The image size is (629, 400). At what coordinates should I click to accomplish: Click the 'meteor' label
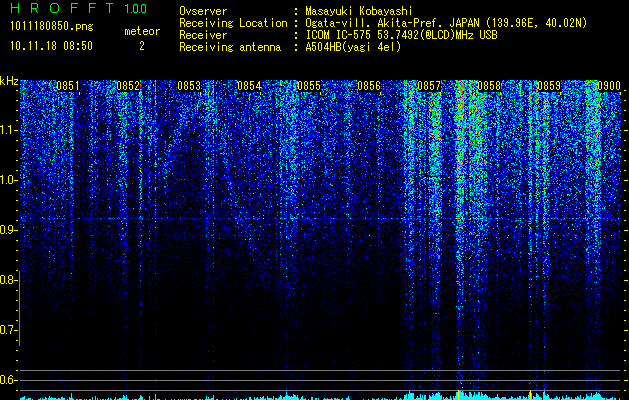pyautogui.click(x=142, y=31)
